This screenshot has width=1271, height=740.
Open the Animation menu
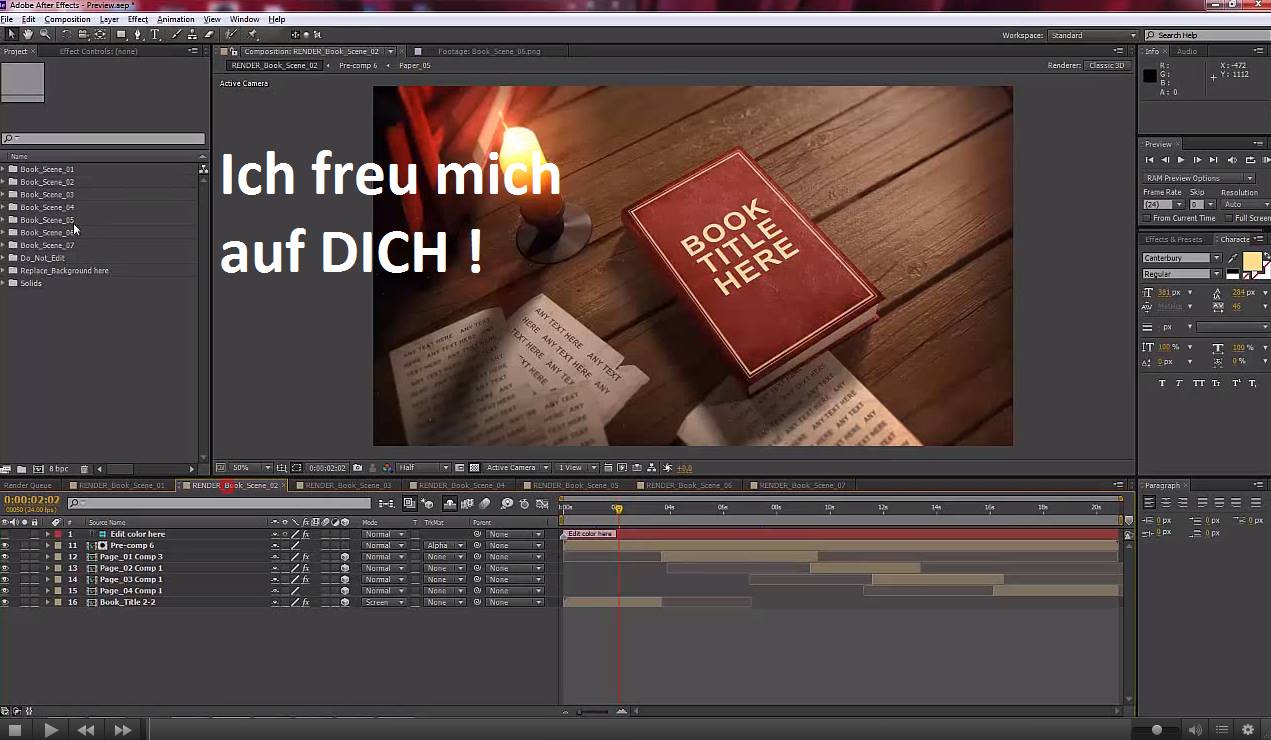[x=176, y=19]
